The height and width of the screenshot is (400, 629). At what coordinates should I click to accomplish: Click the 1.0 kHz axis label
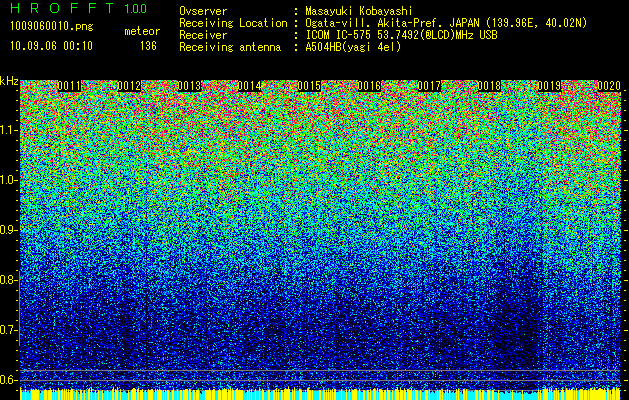pyautogui.click(x=9, y=180)
